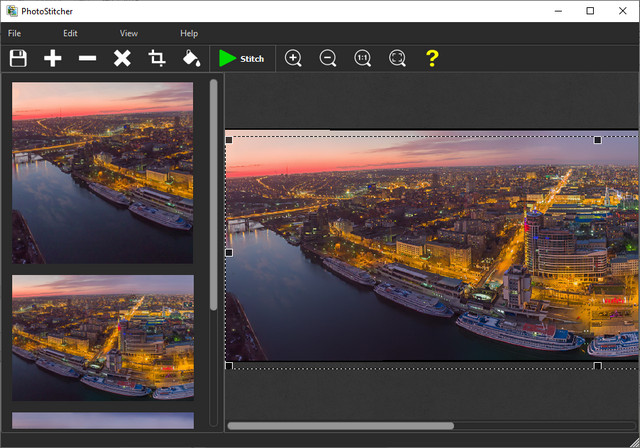Delete all images with the X icon
The width and height of the screenshot is (640, 448).
click(x=122, y=59)
